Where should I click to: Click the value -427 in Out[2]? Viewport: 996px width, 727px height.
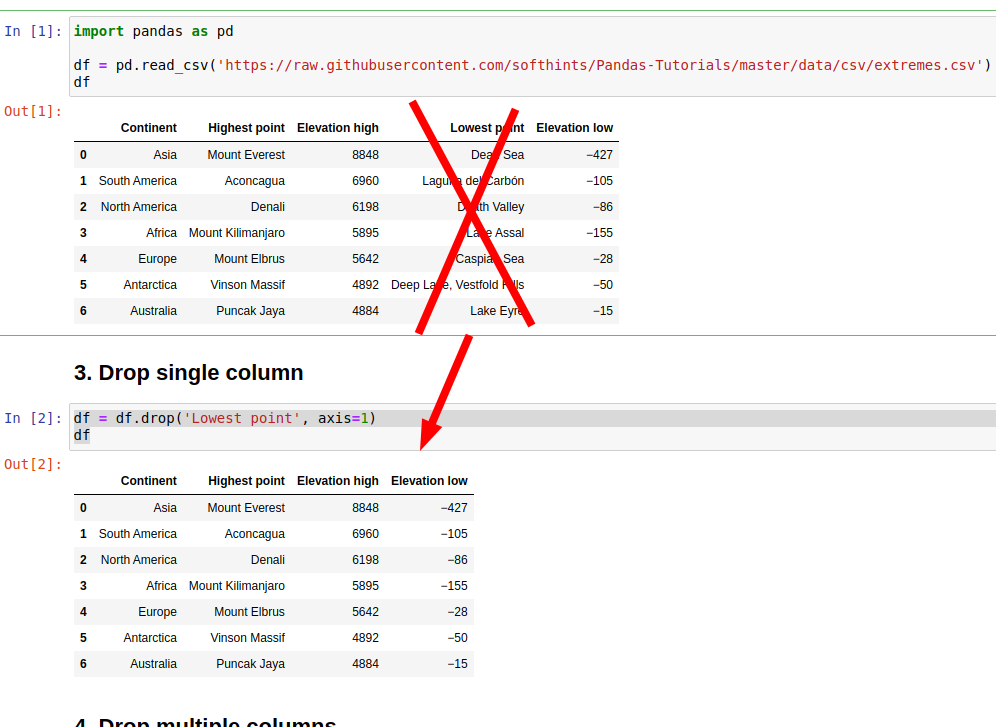456,507
